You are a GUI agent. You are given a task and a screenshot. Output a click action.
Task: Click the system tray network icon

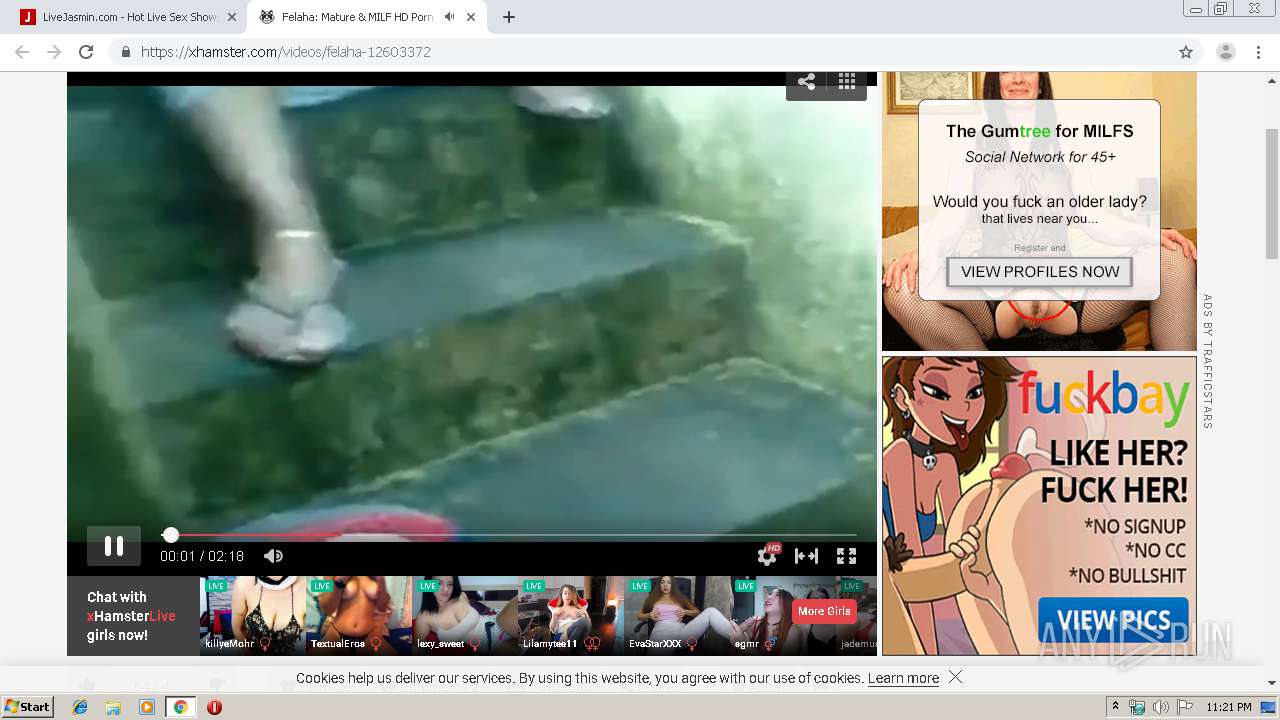[x=1137, y=707]
